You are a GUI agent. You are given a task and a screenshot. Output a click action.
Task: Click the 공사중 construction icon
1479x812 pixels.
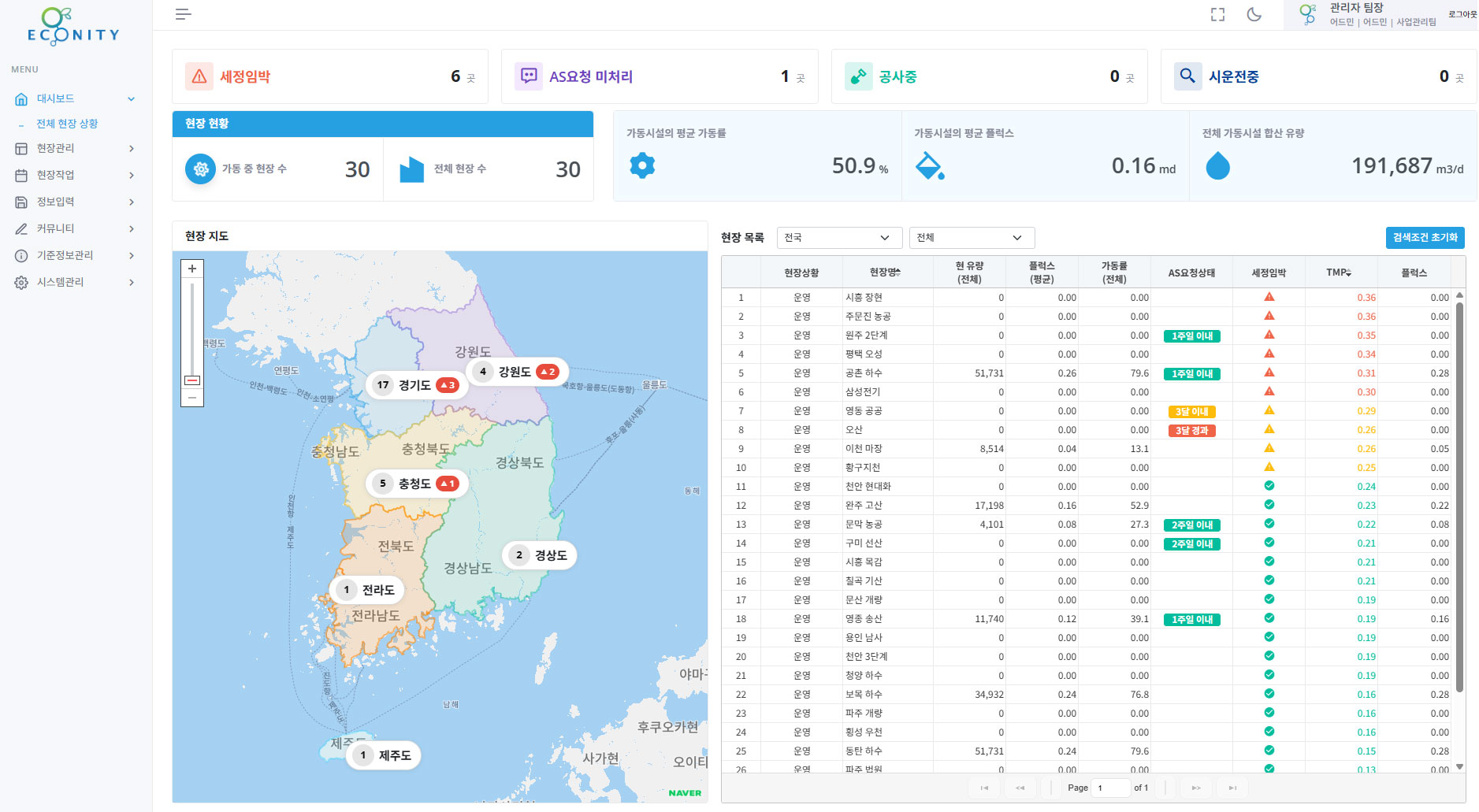pyautogui.click(x=858, y=76)
